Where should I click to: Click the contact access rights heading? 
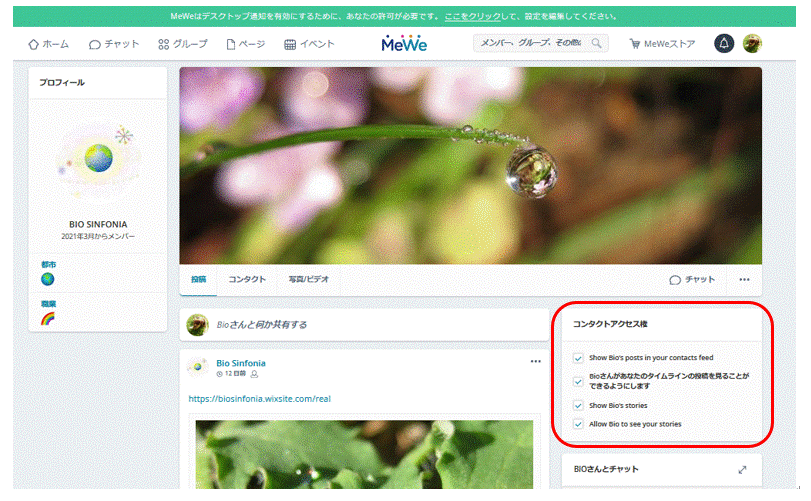tap(610, 324)
